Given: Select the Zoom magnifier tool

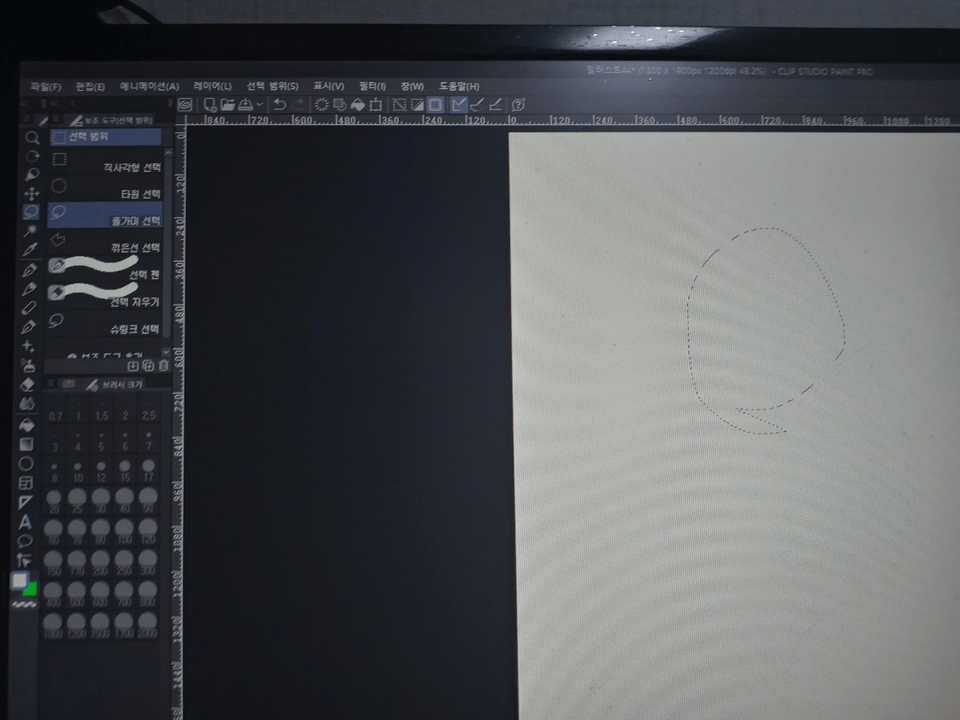Looking at the screenshot, I should [32, 138].
